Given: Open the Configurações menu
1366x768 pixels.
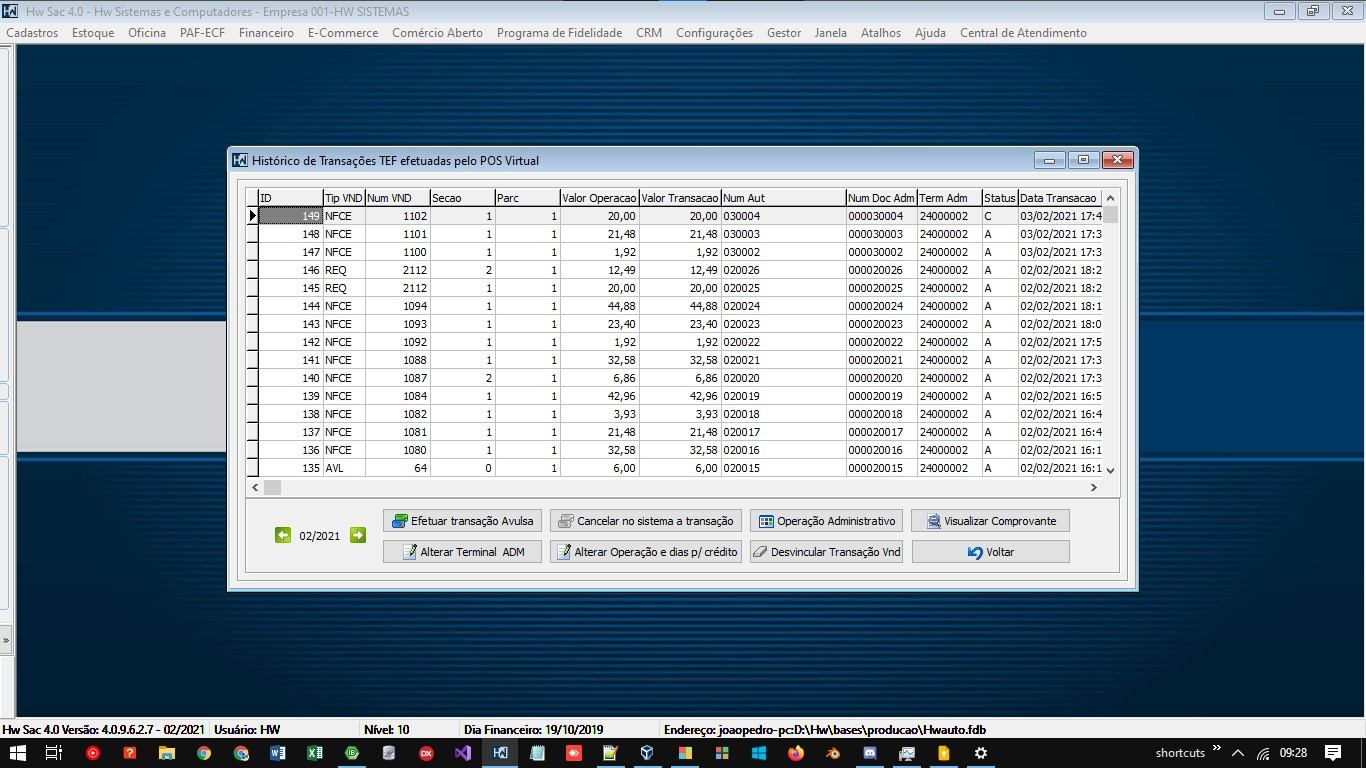Looking at the screenshot, I should point(714,33).
